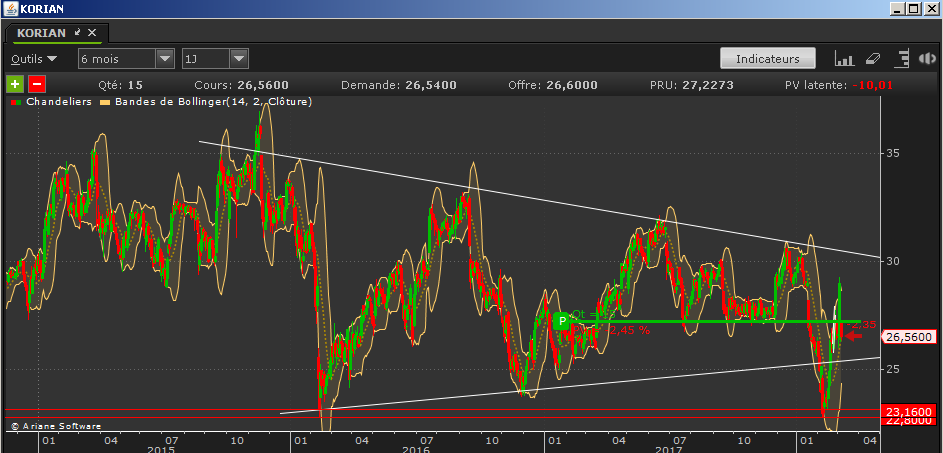Screen dimensions: 943x453
Task: Click the green plus buy button
Action: (15, 85)
